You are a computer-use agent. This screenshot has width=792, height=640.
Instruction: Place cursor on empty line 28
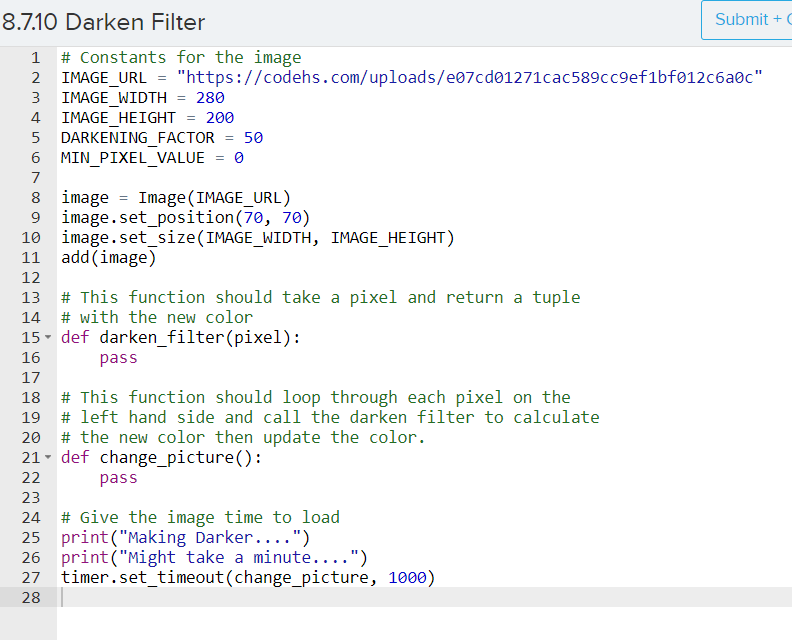(424, 598)
